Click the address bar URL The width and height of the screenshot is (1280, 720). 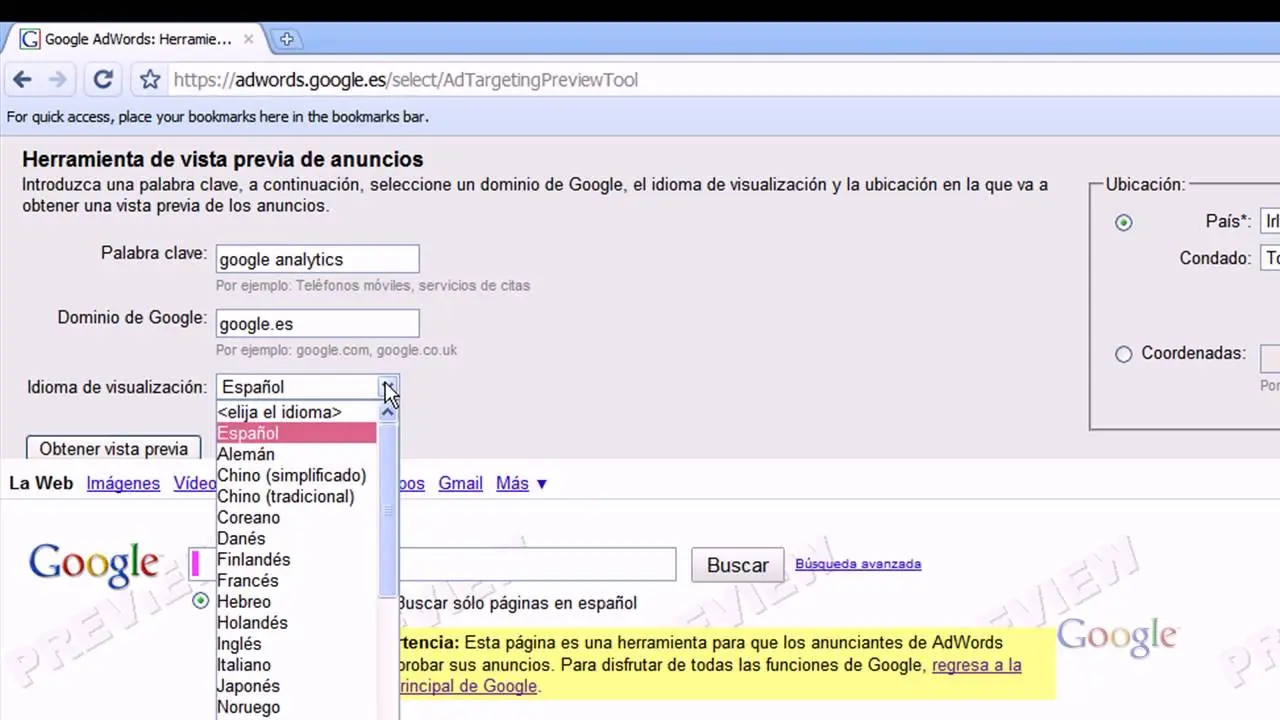click(405, 80)
